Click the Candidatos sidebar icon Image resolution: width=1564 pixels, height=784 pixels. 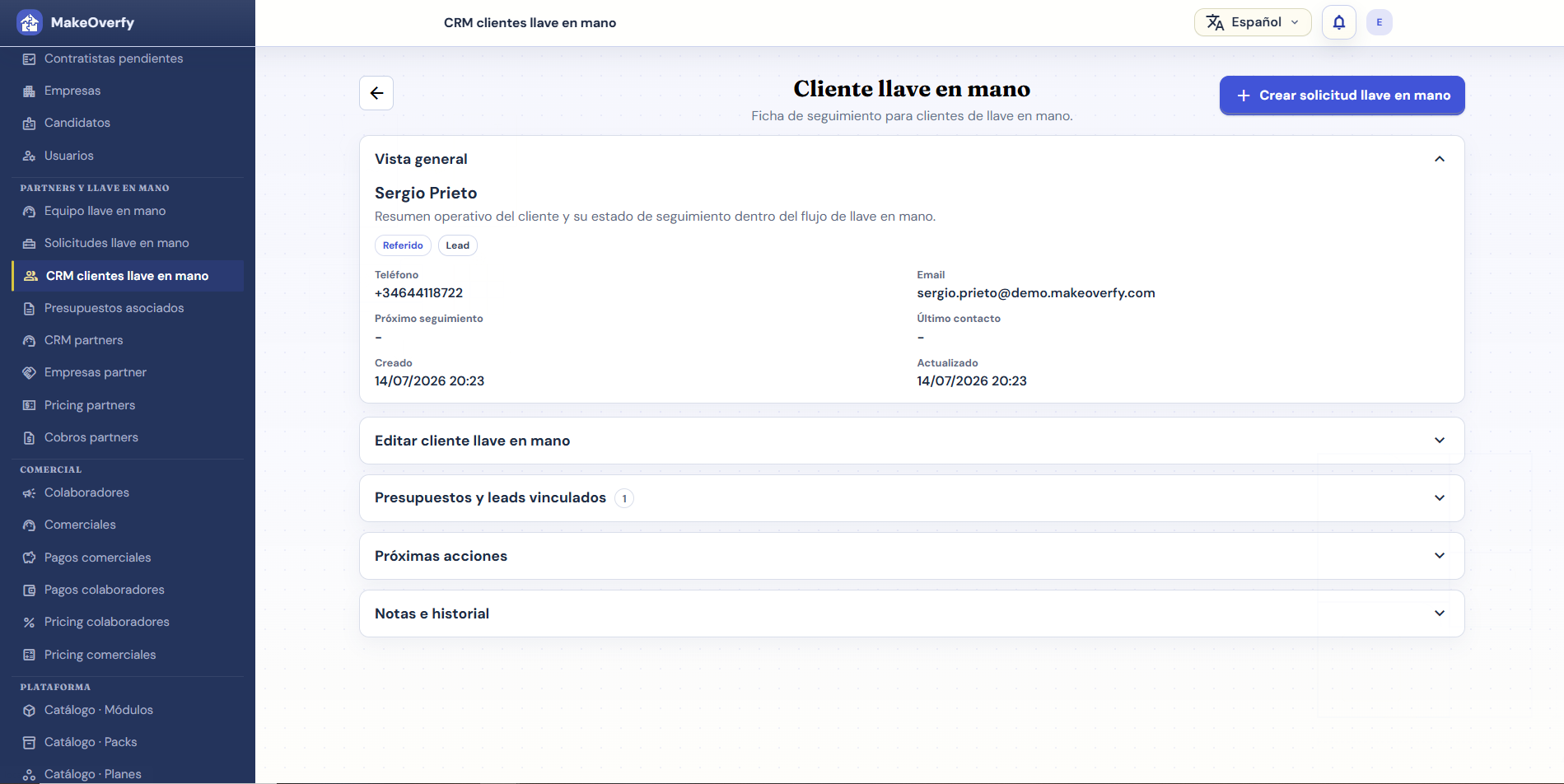pos(30,123)
